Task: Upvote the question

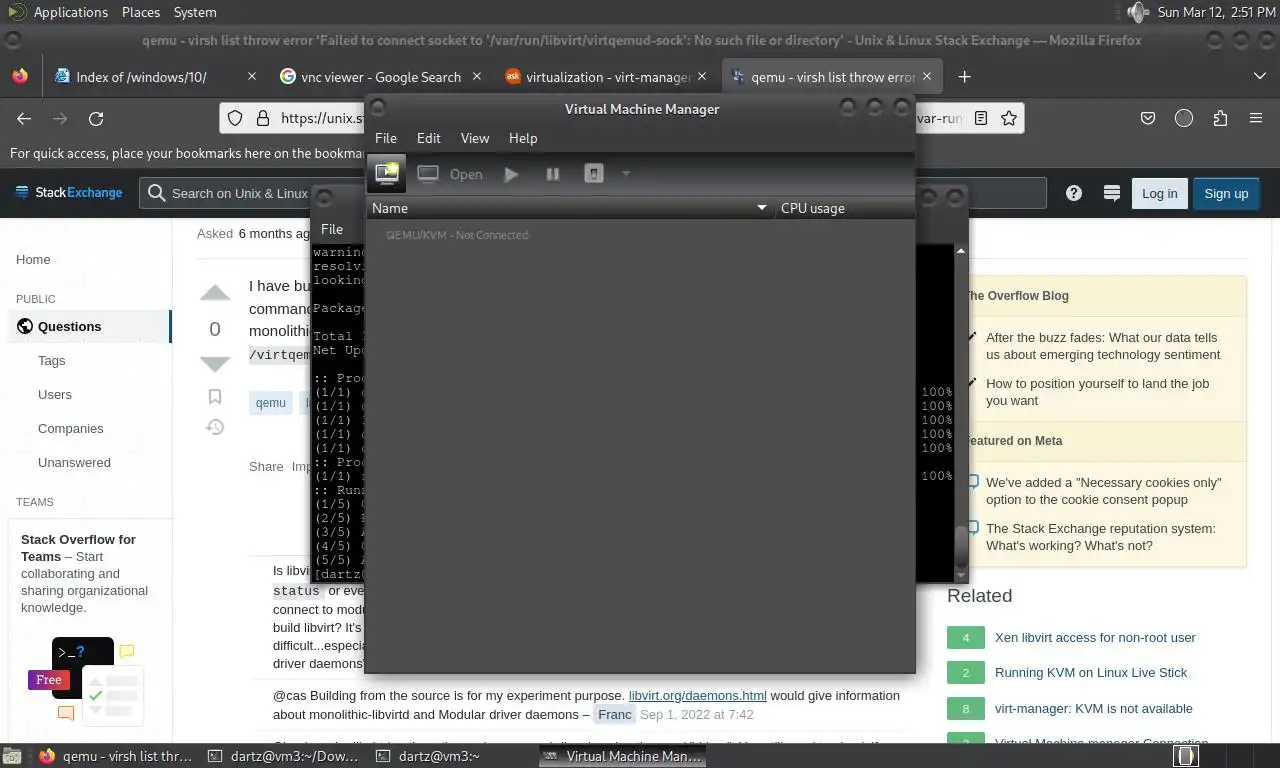Action: click(x=215, y=293)
